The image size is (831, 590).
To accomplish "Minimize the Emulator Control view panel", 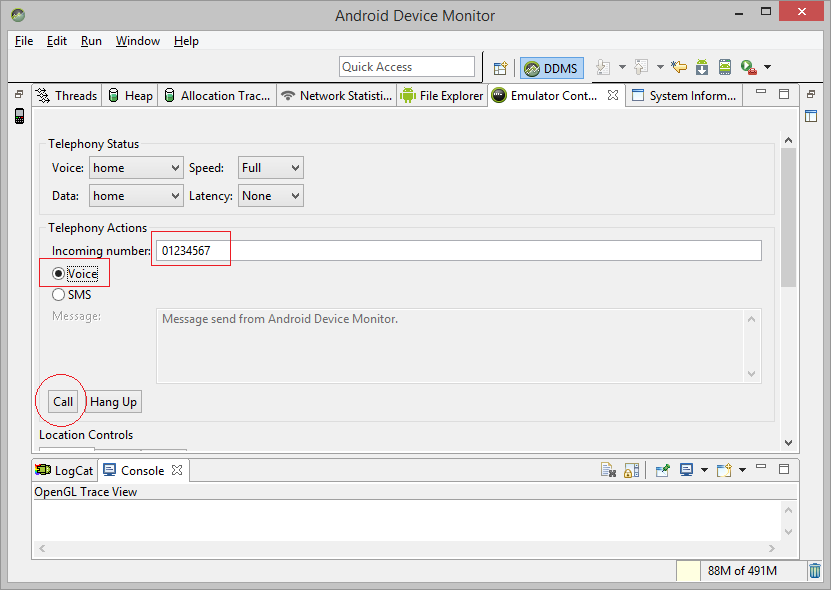I will (x=761, y=92).
